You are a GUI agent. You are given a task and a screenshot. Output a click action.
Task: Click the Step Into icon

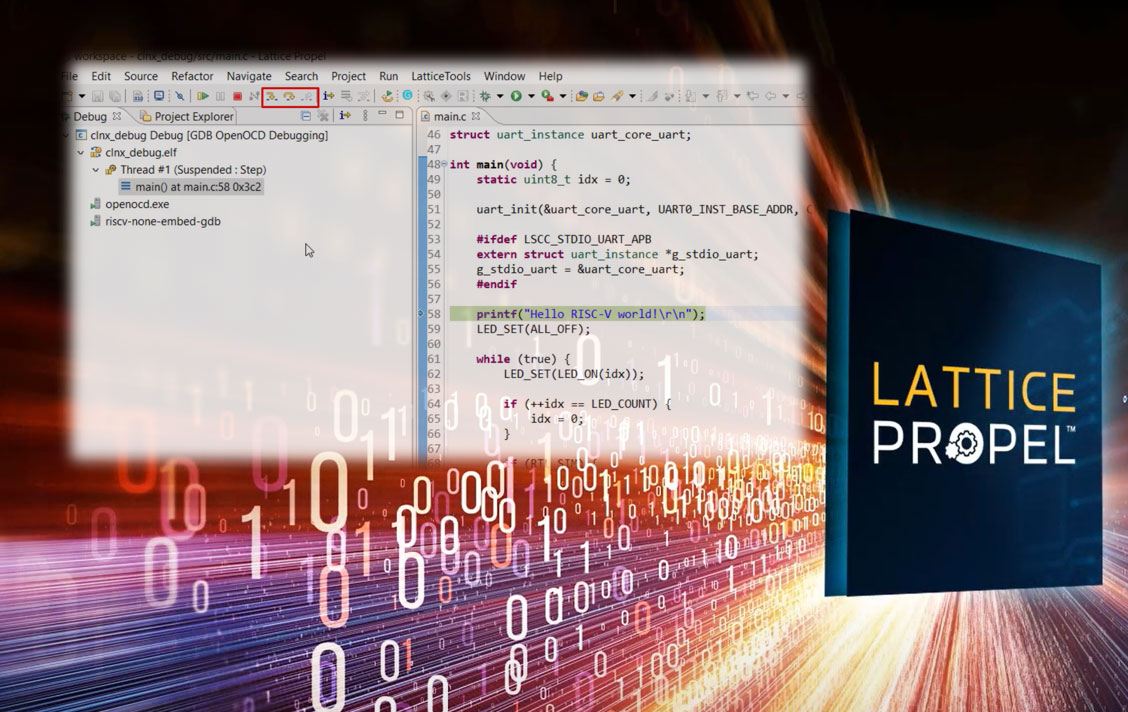pos(271,96)
